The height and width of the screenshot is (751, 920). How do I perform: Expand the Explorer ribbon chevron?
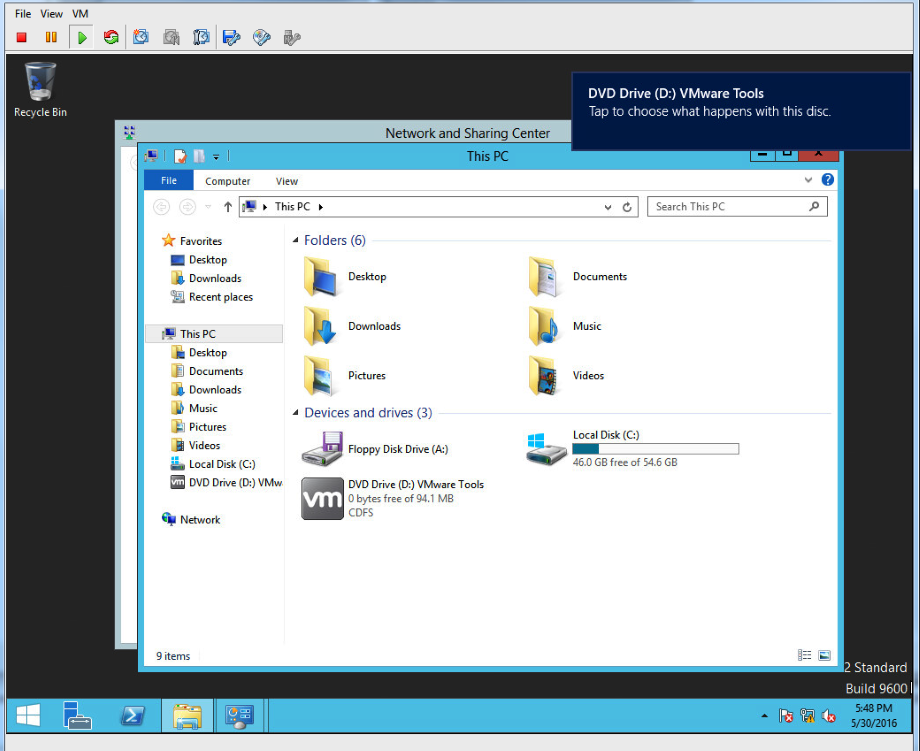coord(809,181)
